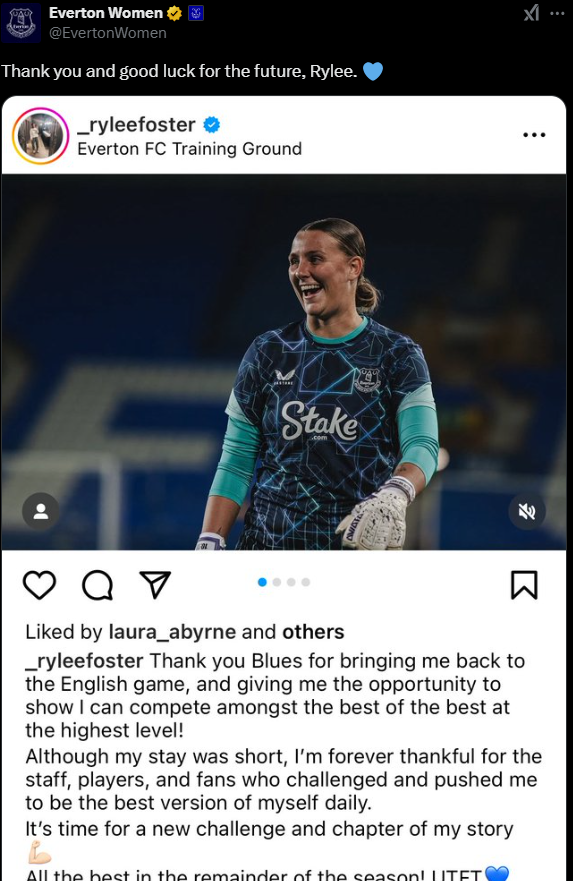The width and height of the screenshot is (573, 881).
Task: Open _ryleefoster username in post header
Action: tap(136, 125)
